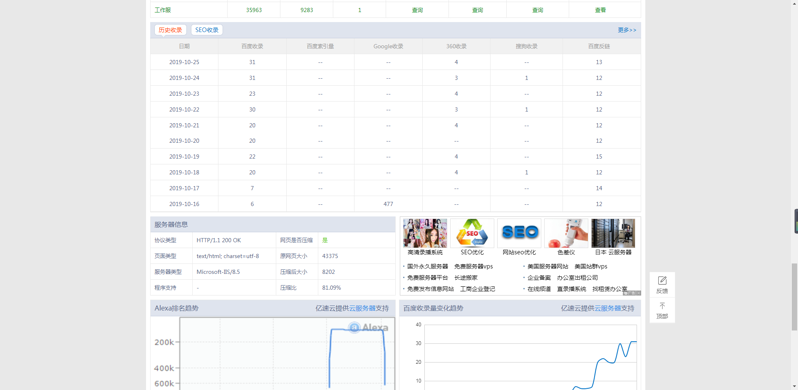Select the 2019-10-19 date cell
The width and height of the screenshot is (798, 390).
(x=184, y=157)
